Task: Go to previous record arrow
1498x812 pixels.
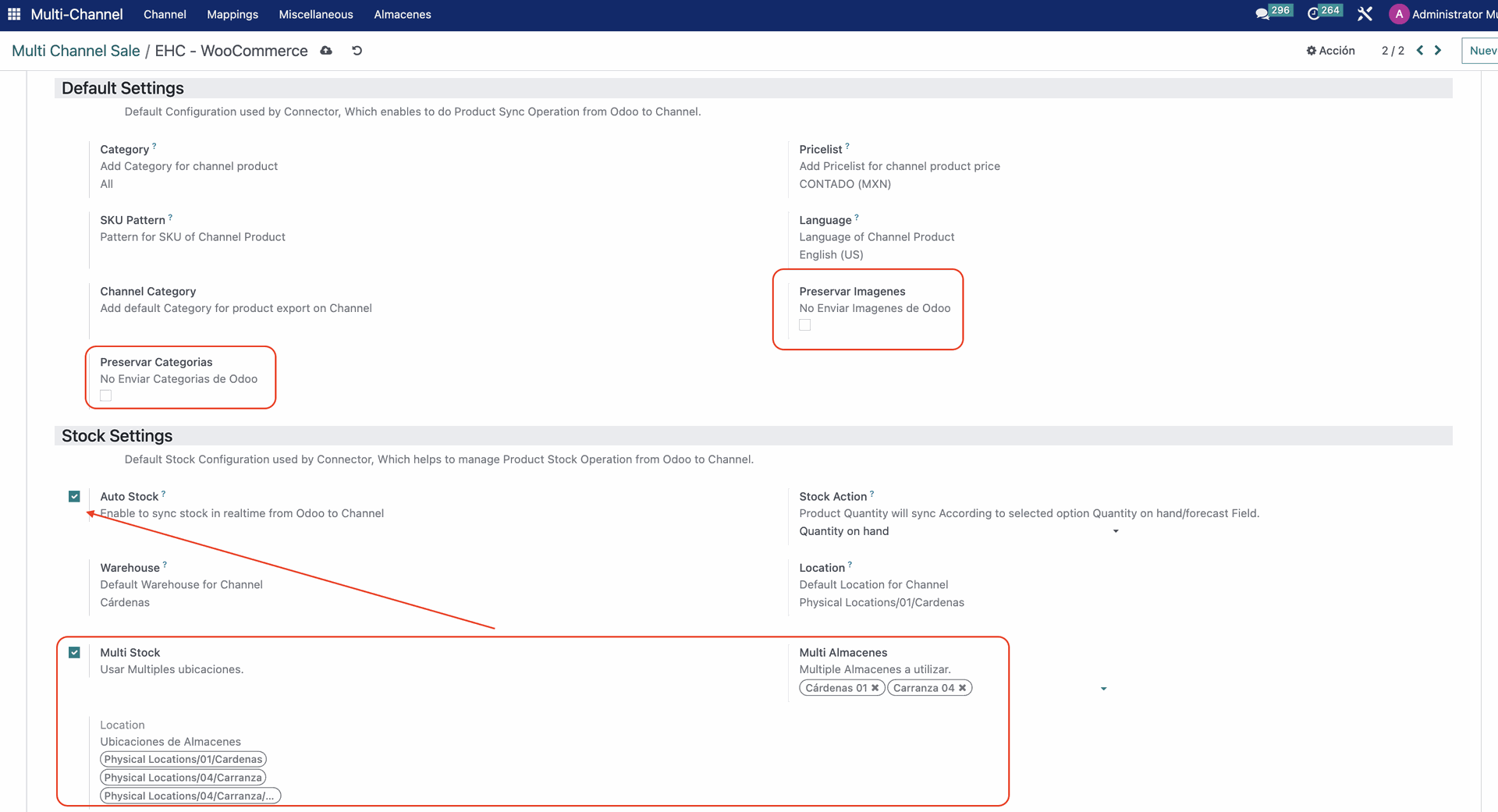Action: [1420, 51]
